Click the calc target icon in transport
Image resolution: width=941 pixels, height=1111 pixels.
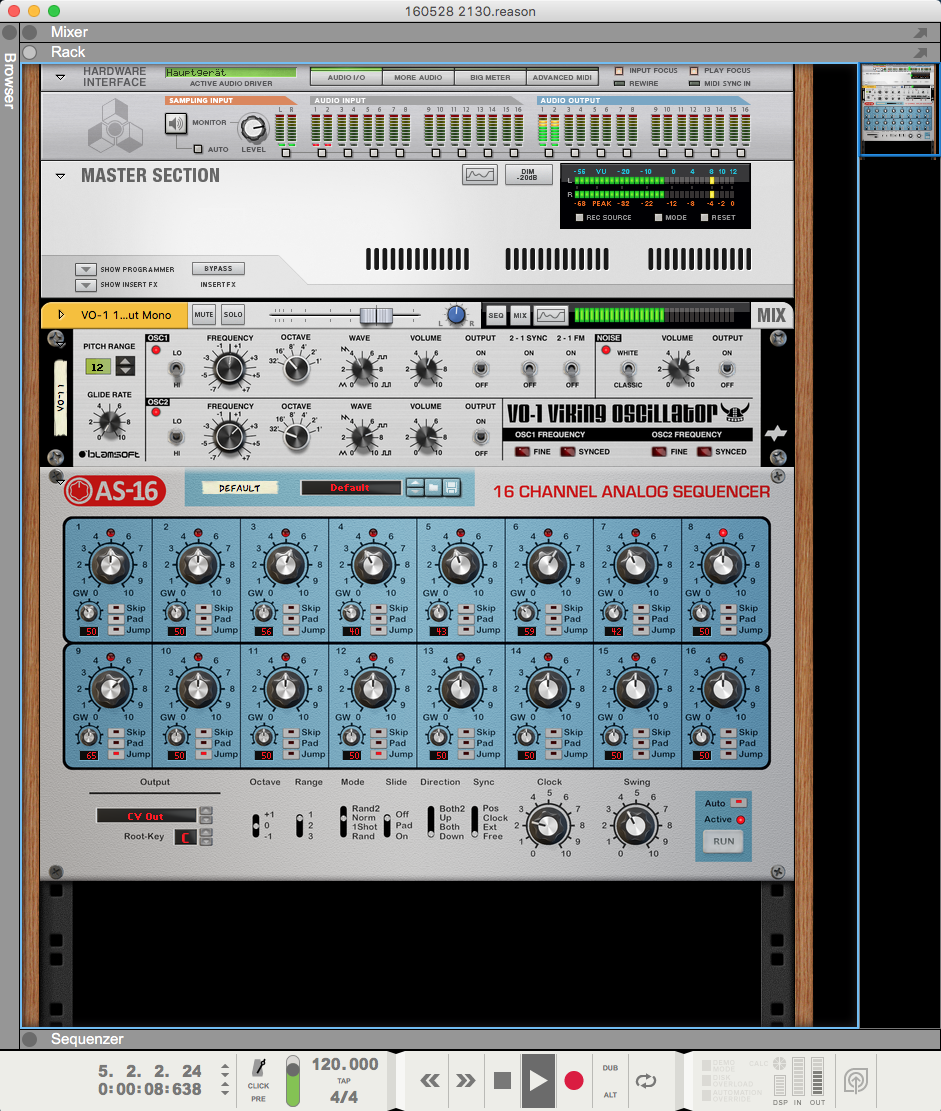(779, 1064)
